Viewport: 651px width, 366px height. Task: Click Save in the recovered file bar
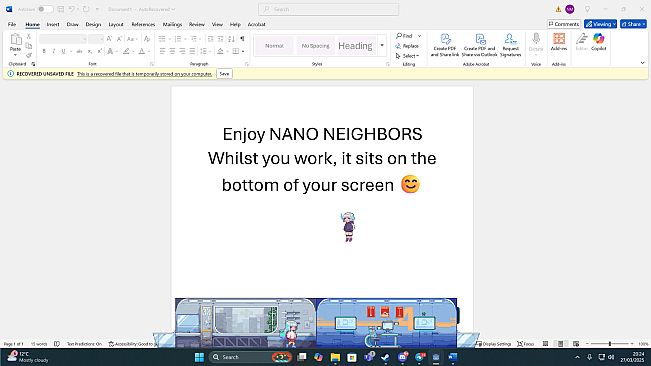pos(224,74)
